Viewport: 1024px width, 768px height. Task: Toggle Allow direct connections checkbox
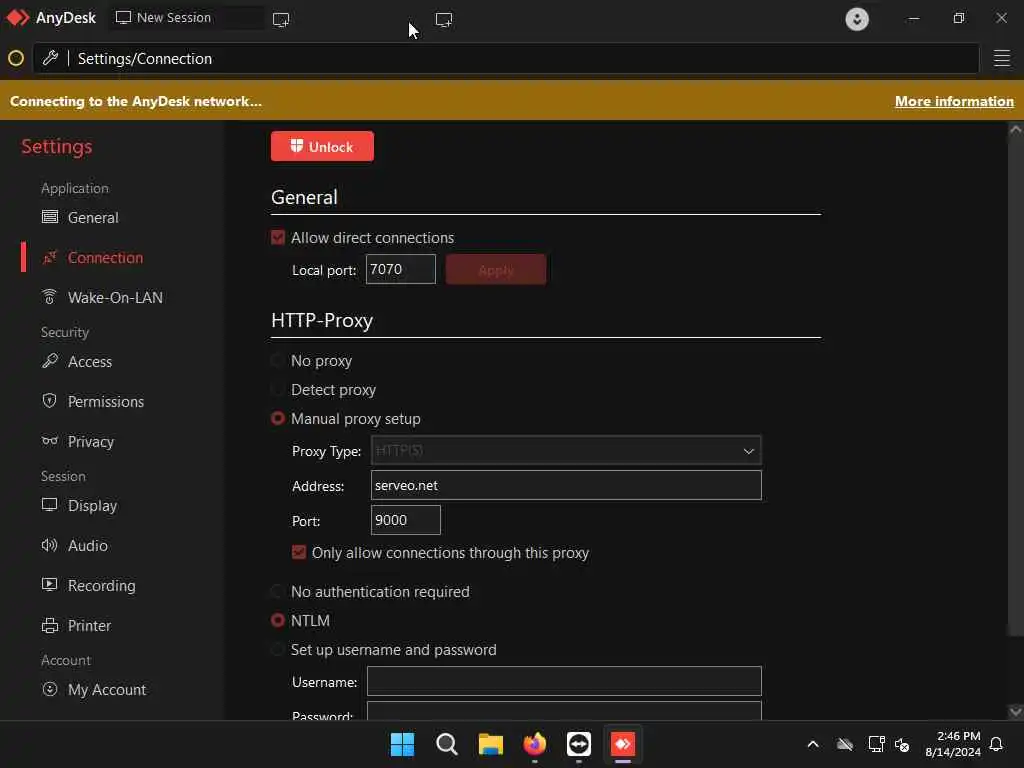click(278, 238)
